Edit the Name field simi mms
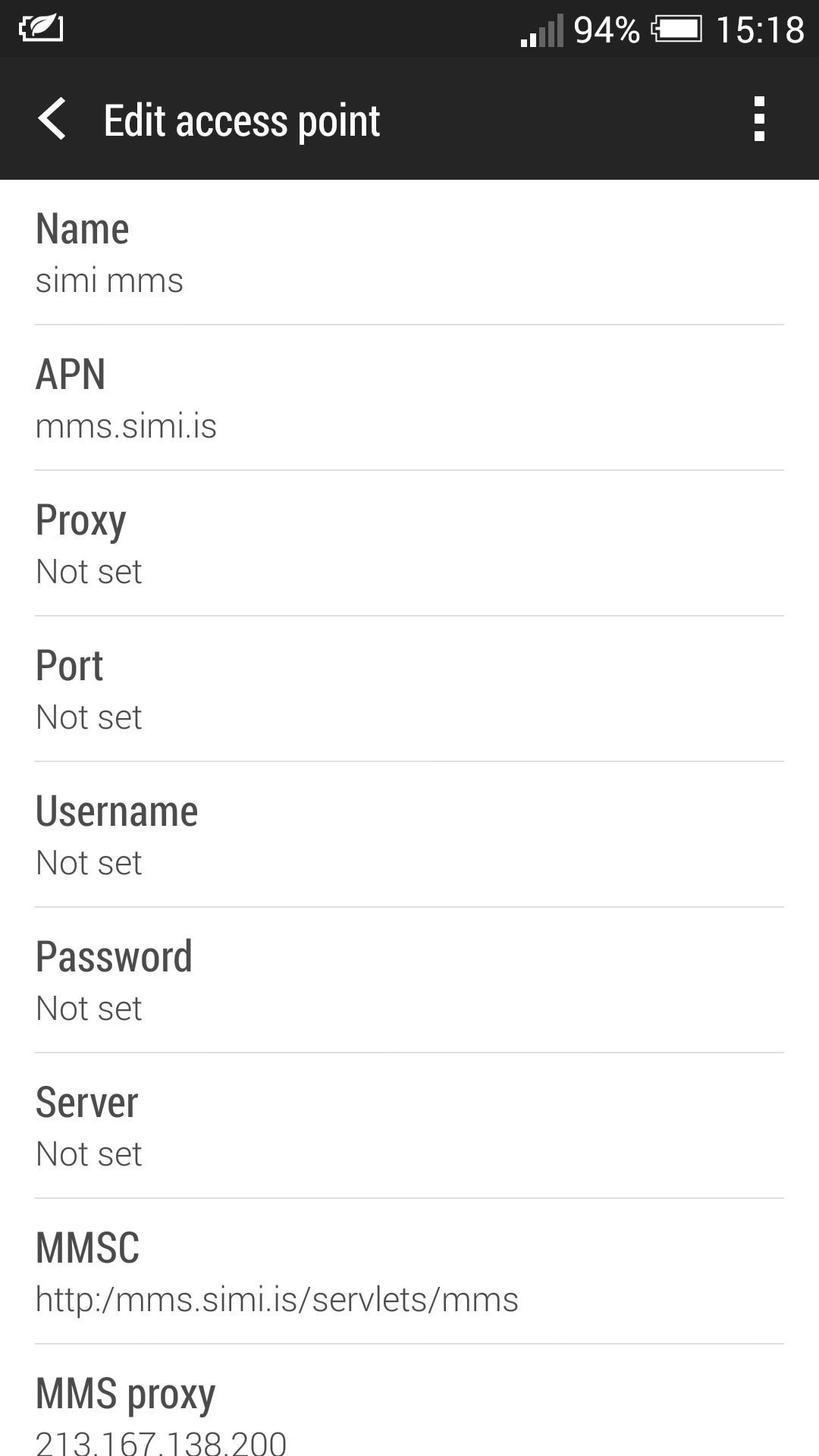The height and width of the screenshot is (1456, 819). (x=409, y=253)
